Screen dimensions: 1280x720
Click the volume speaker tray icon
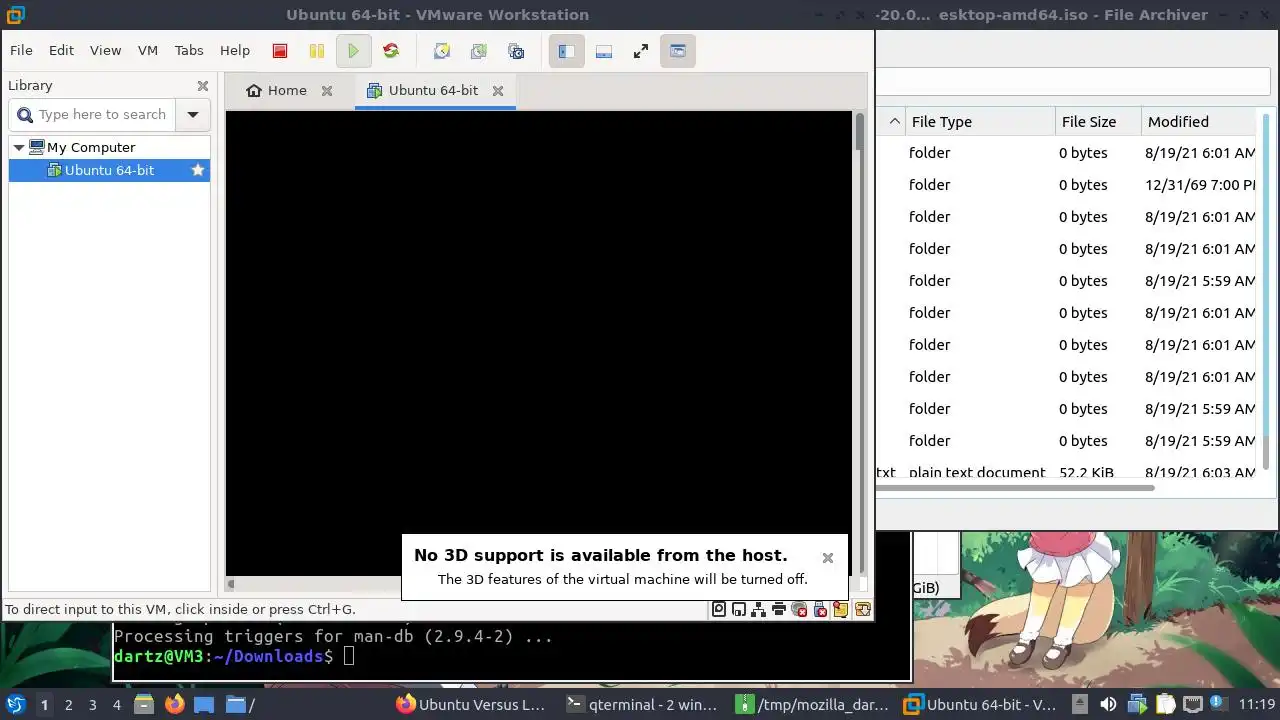pos(1108,704)
